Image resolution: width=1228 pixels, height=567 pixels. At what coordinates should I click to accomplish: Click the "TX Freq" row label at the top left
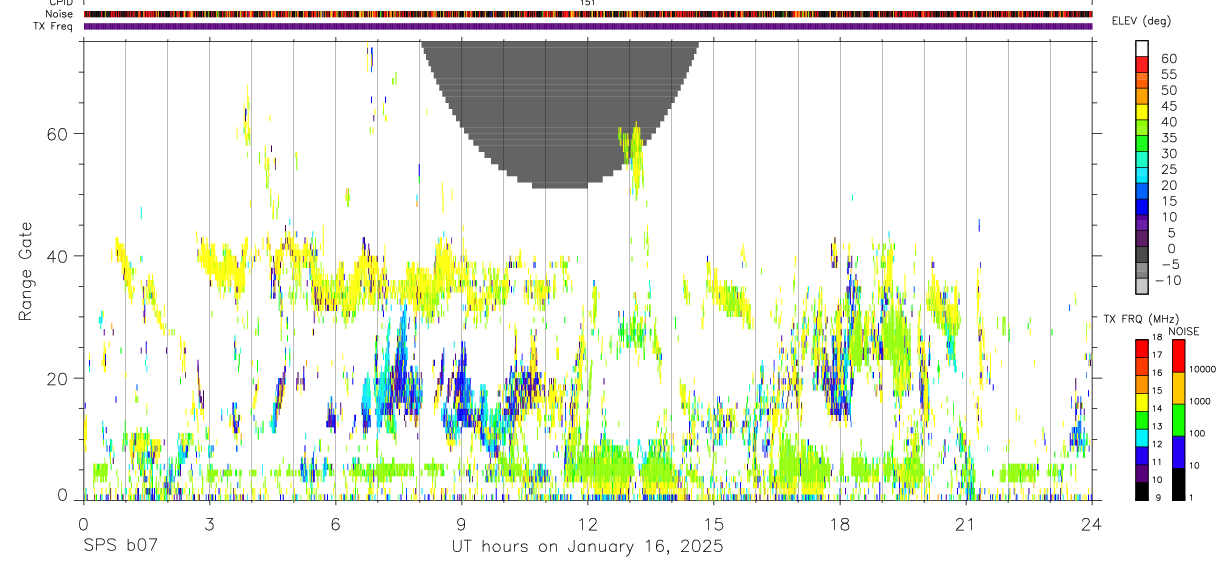click(x=54, y=26)
